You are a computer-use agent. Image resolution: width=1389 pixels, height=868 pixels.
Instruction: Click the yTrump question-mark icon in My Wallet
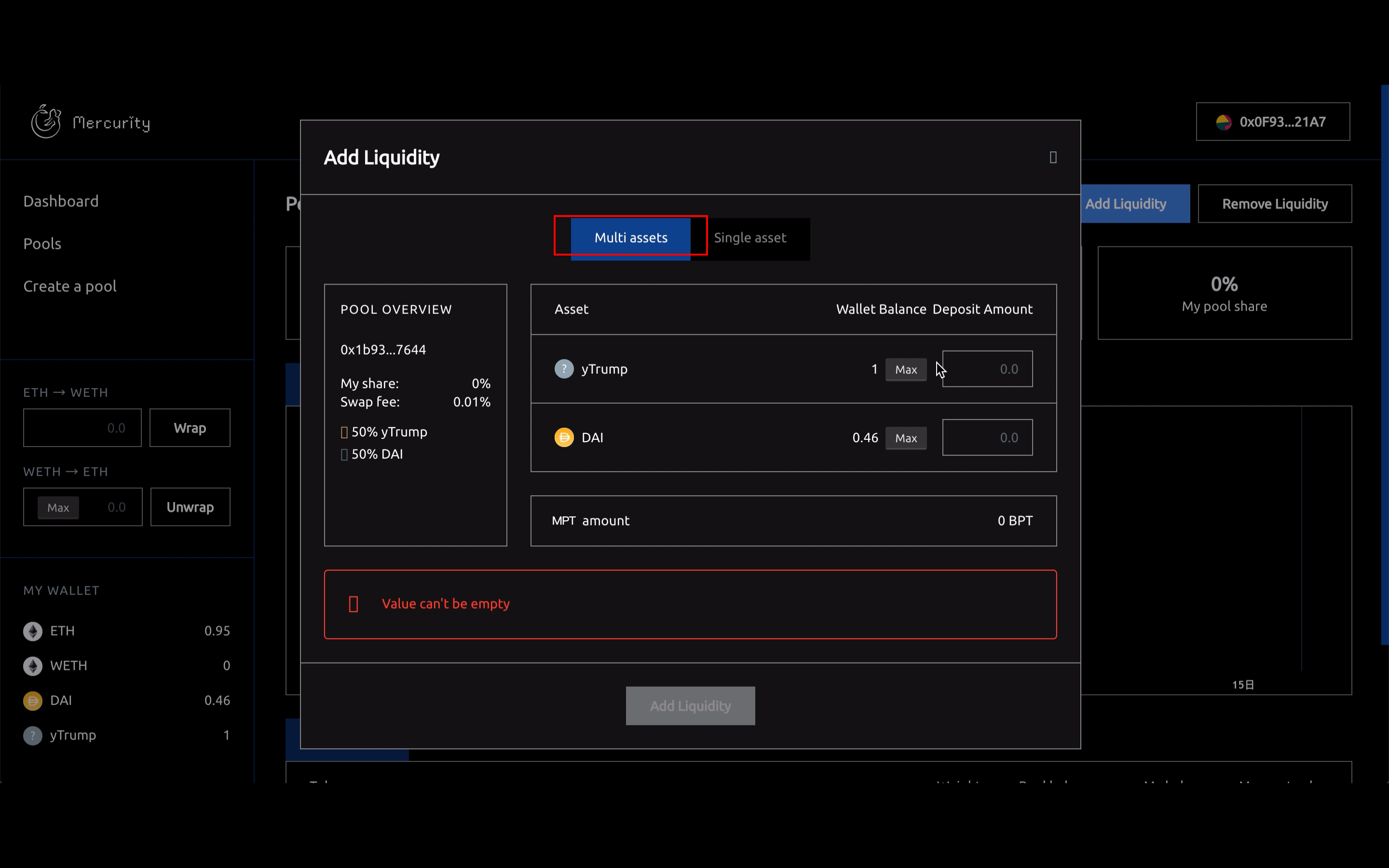tap(33, 735)
